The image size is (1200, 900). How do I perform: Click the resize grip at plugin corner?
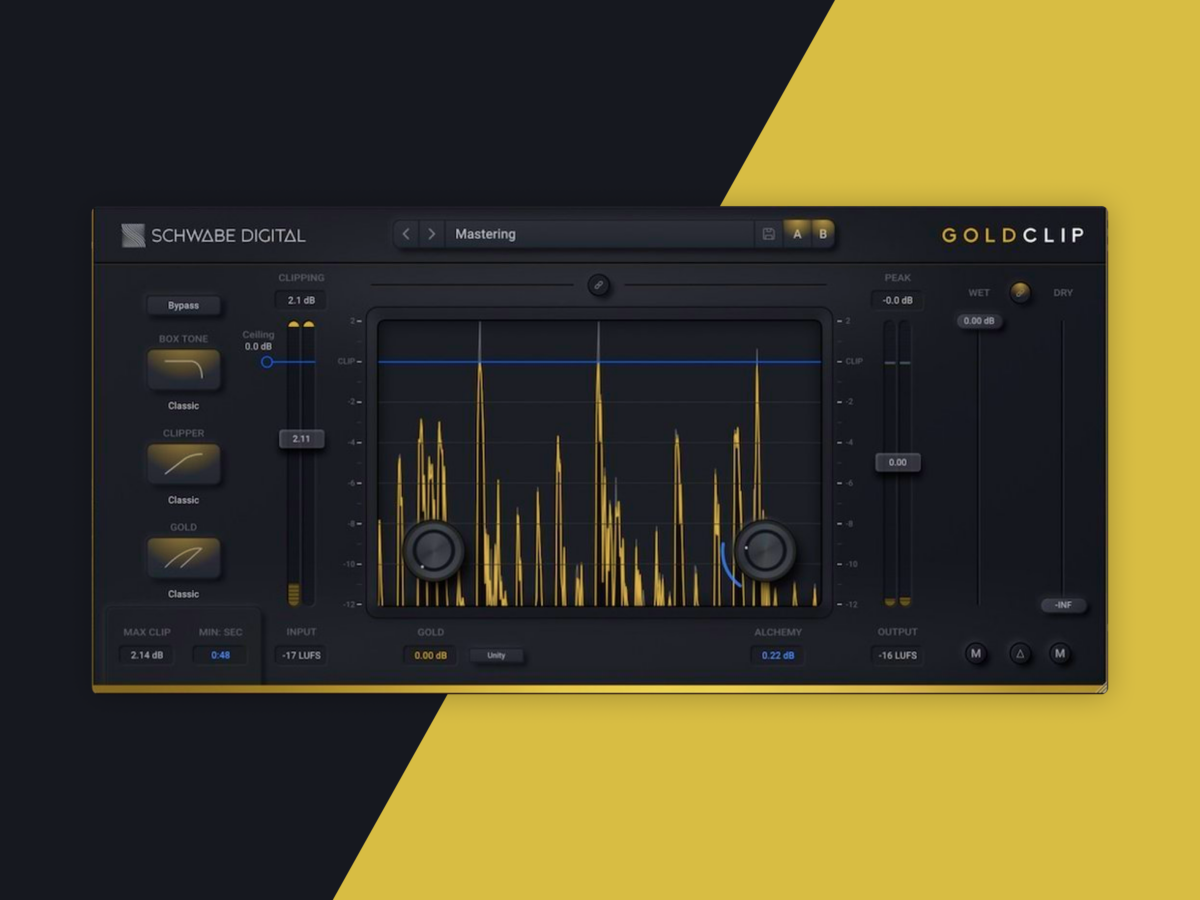tap(1102, 688)
